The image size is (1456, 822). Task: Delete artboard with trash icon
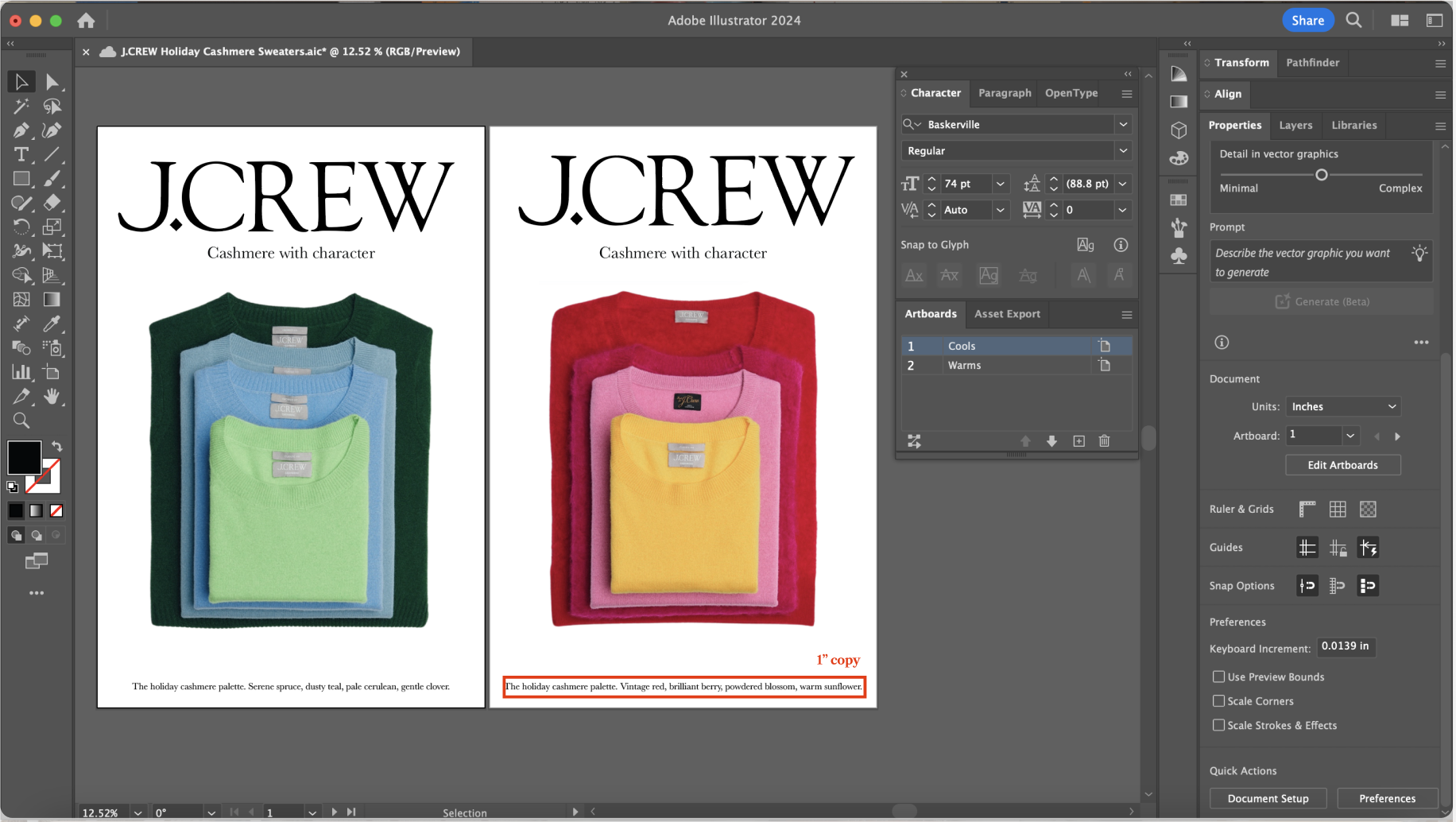pos(1105,441)
